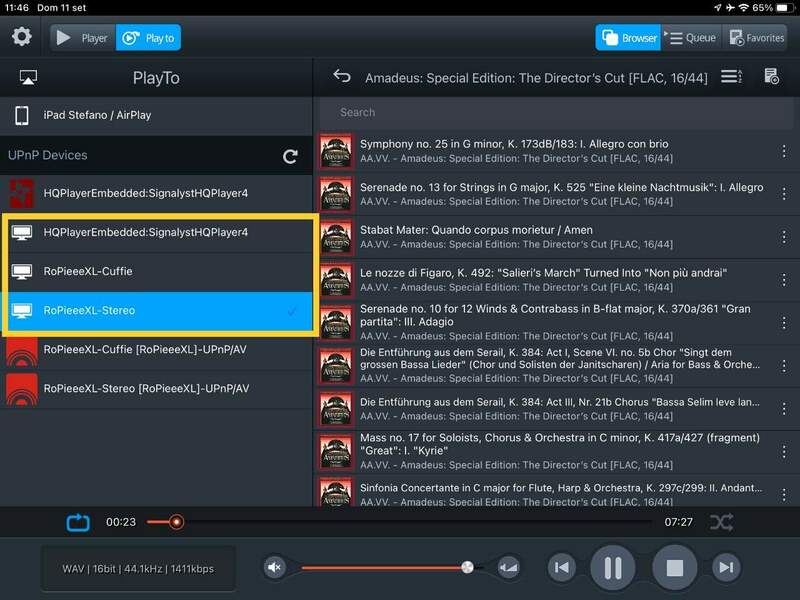
Task: Open the list view options icon
Action: [x=731, y=77]
